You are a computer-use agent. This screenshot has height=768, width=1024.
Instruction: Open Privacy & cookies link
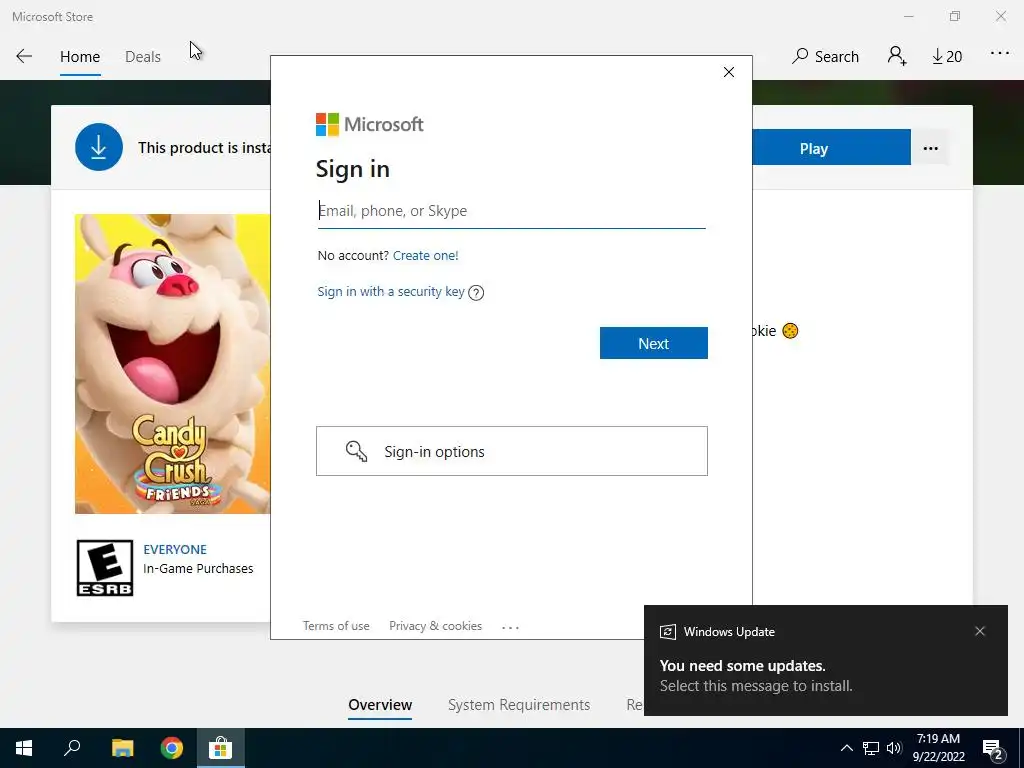pyautogui.click(x=436, y=626)
